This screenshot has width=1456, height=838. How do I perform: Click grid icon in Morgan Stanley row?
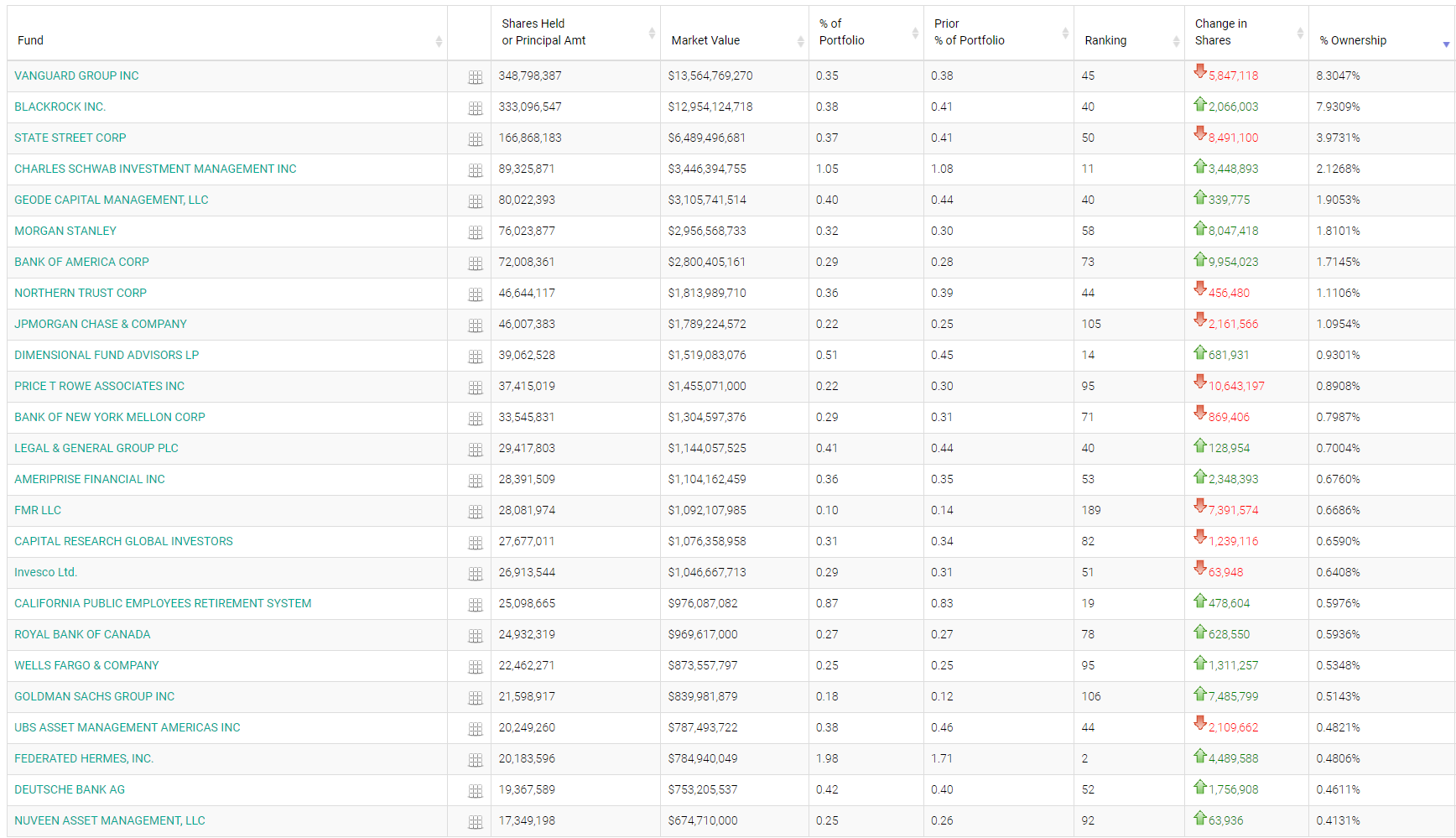(476, 232)
